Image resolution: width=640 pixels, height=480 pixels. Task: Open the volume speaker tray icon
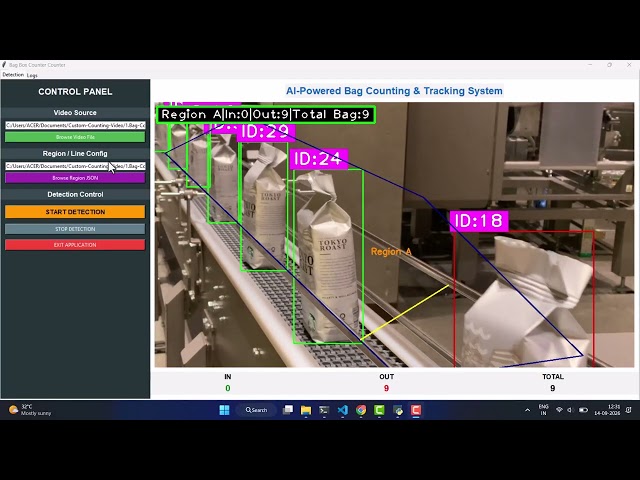pos(570,410)
